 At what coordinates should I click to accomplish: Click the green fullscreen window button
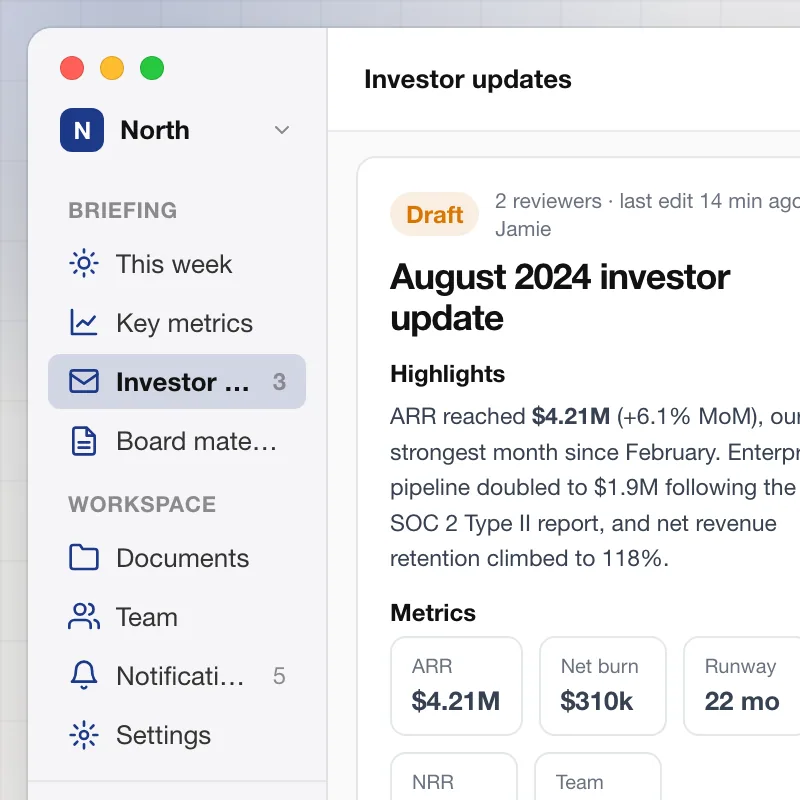pyautogui.click(x=152, y=68)
